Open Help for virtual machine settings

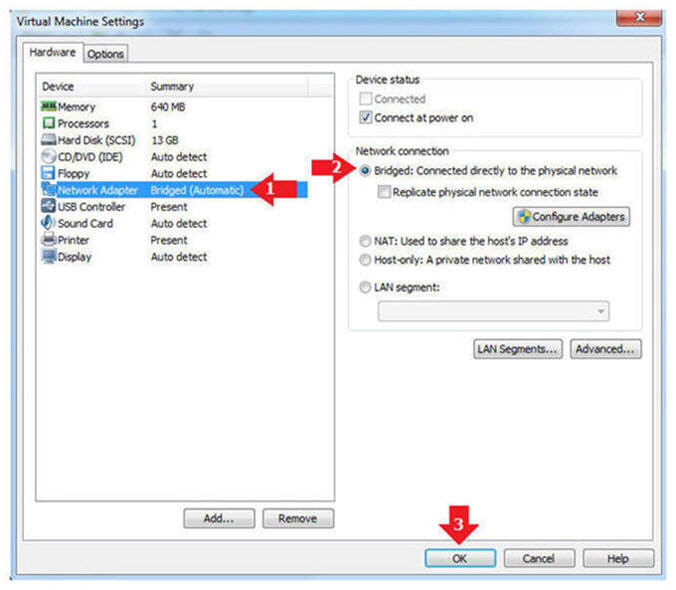click(x=618, y=559)
